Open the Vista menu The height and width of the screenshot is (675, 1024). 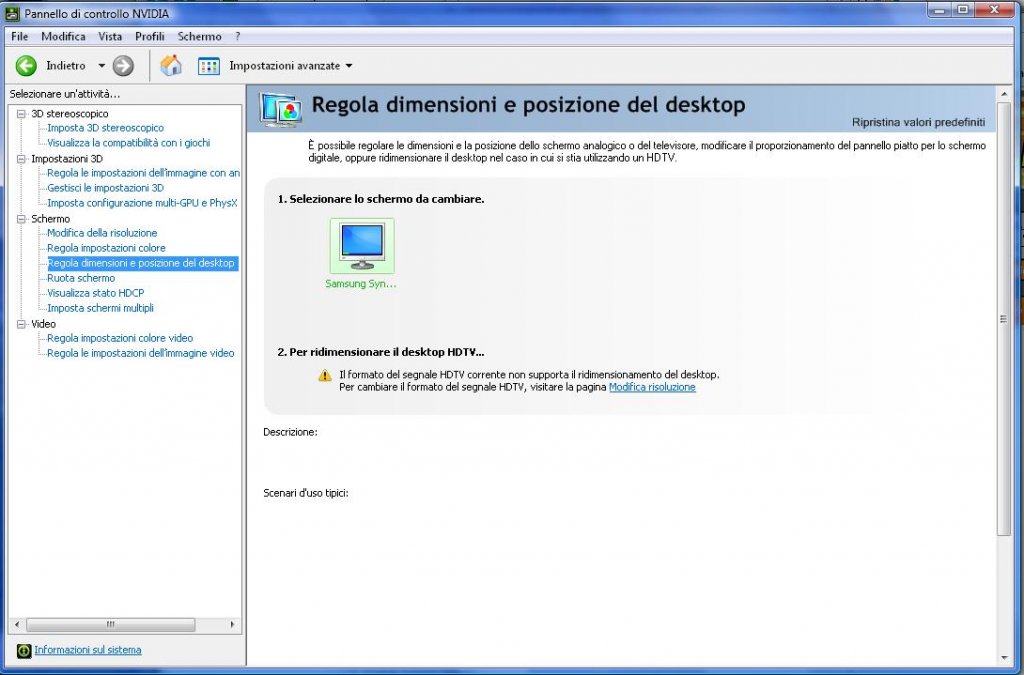[x=110, y=37]
